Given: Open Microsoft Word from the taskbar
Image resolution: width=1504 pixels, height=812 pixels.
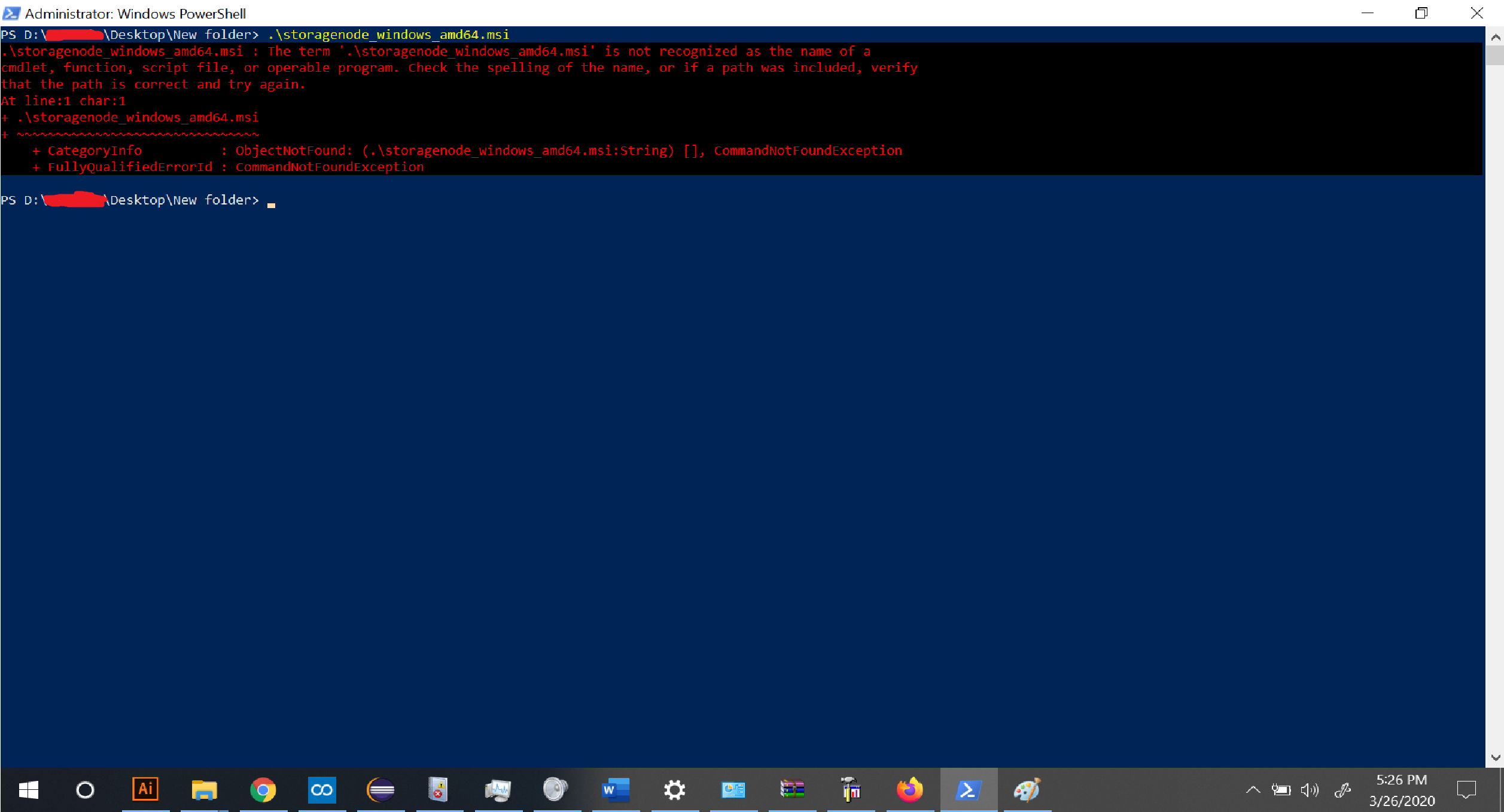Looking at the screenshot, I should (x=615, y=790).
